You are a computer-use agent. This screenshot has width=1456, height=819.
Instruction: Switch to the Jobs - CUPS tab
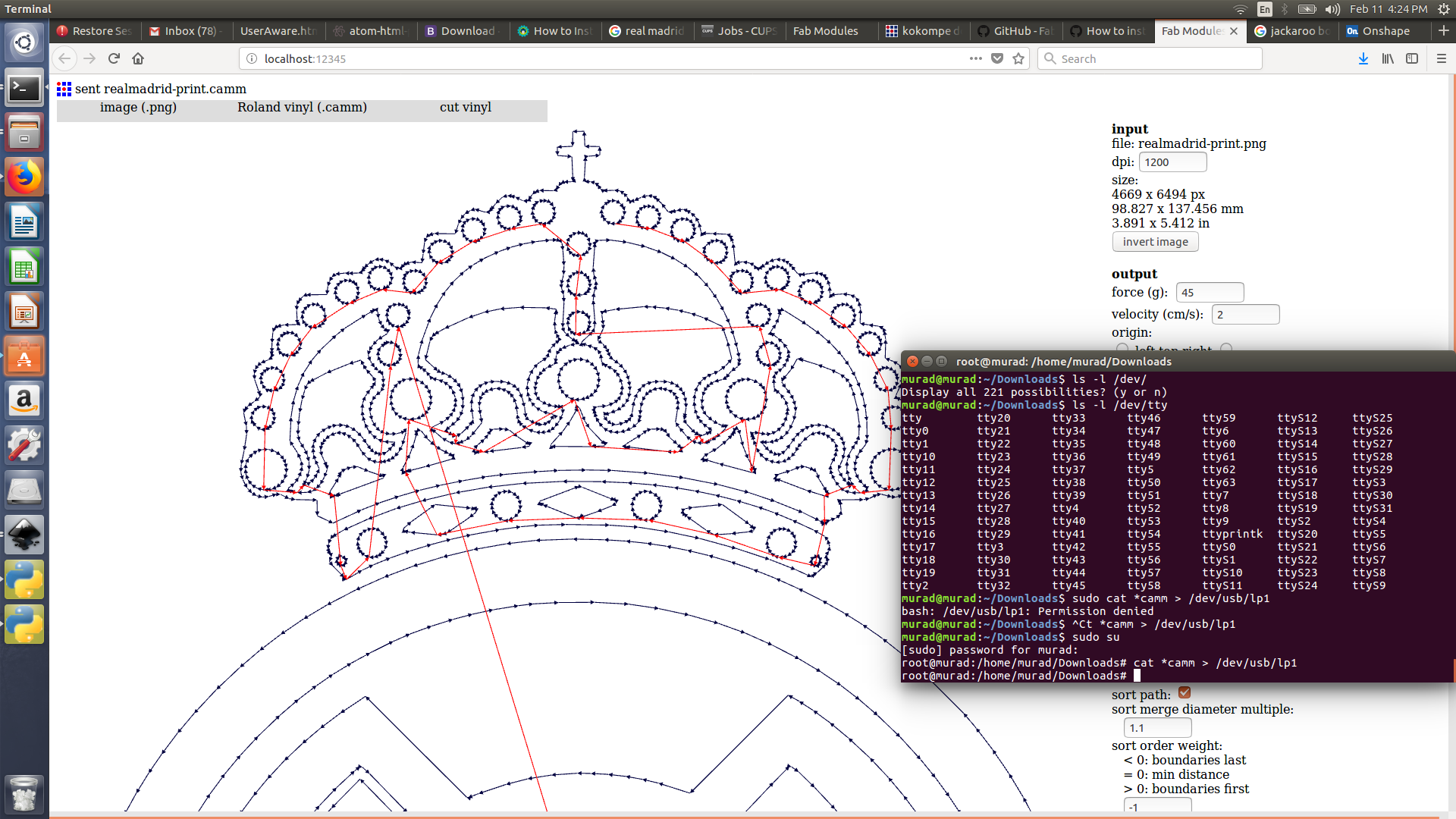[x=739, y=31]
